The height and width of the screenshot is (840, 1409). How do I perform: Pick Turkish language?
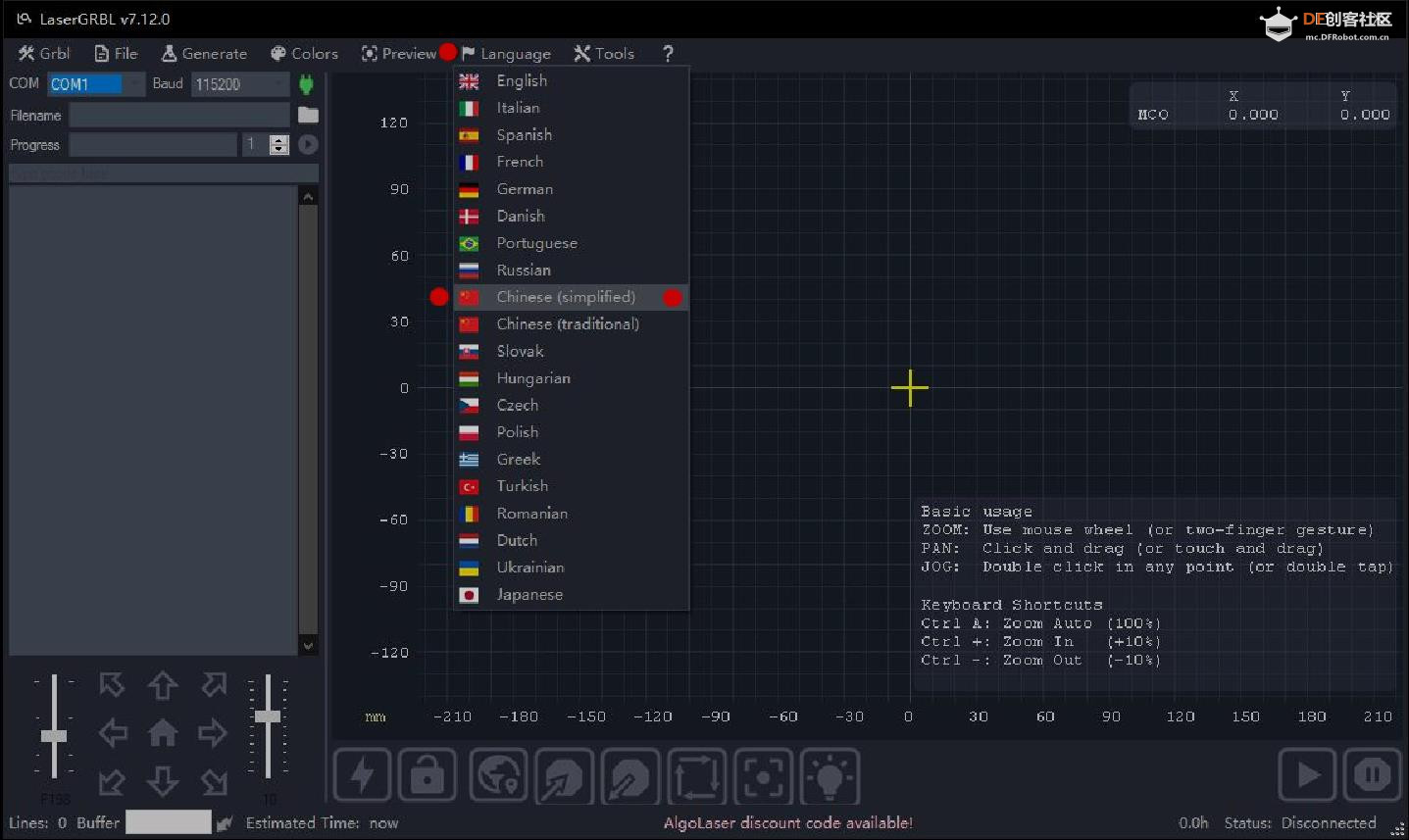[x=572, y=486]
